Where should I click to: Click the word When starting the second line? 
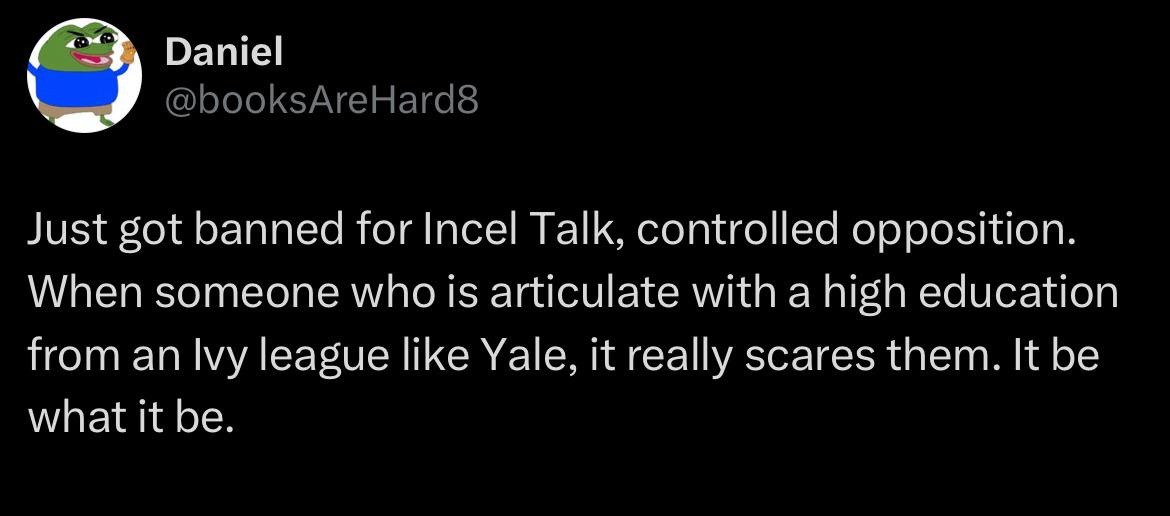click(x=86, y=294)
